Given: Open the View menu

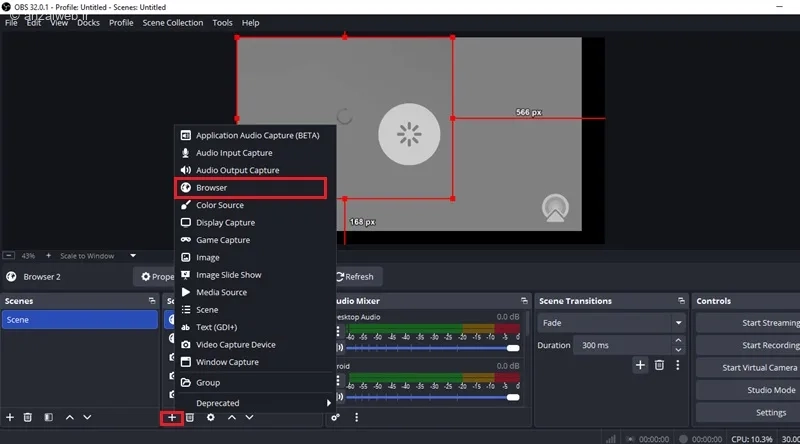Looking at the screenshot, I should (x=59, y=22).
